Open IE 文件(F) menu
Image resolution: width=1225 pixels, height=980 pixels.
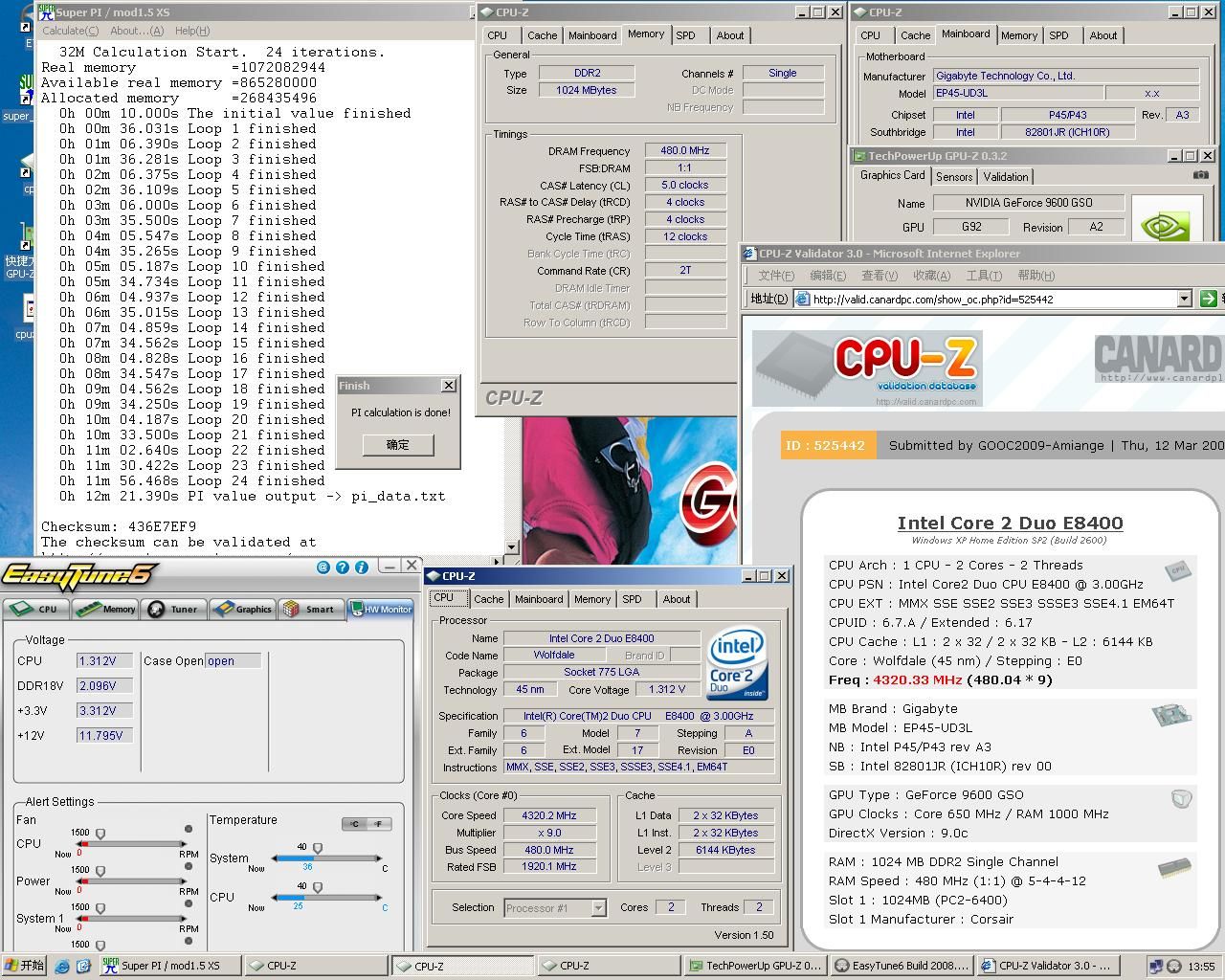tap(776, 276)
